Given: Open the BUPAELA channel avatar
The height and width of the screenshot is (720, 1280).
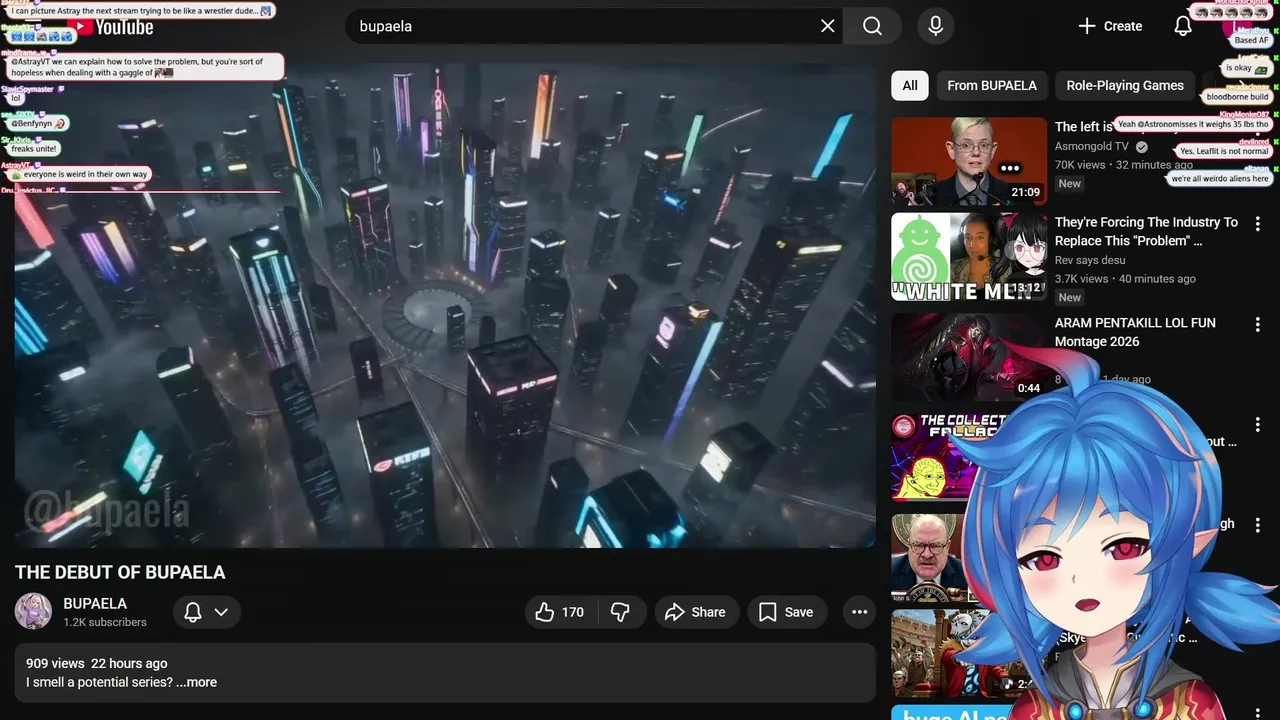Looking at the screenshot, I should click(x=33, y=611).
